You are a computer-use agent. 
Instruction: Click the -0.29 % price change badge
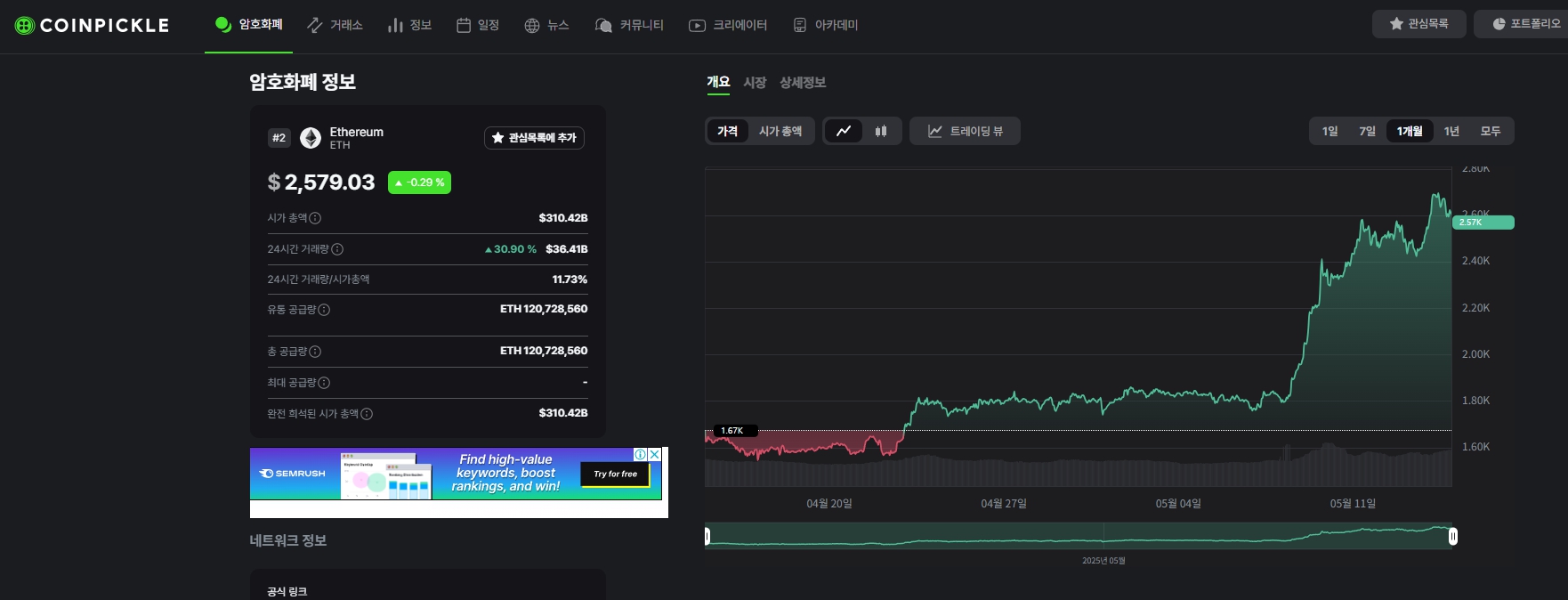[419, 182]
